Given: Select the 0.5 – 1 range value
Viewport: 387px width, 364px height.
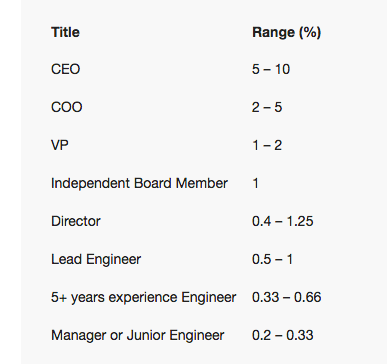Looking at the screenshot, I should [272, 259].
